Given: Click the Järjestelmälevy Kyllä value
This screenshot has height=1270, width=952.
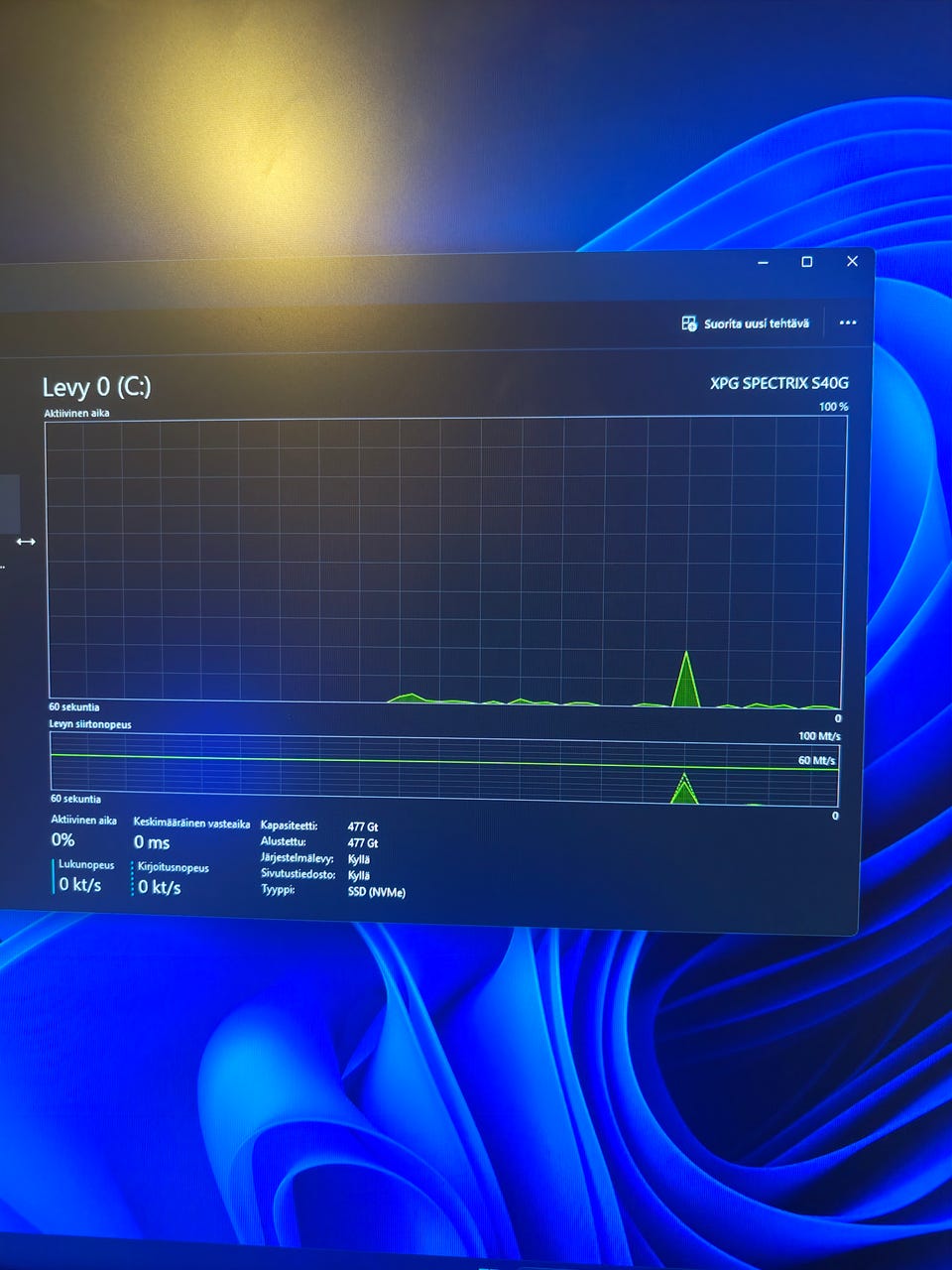Looking at the screenshot, I should pyautogui.click(x=359, y=859).
